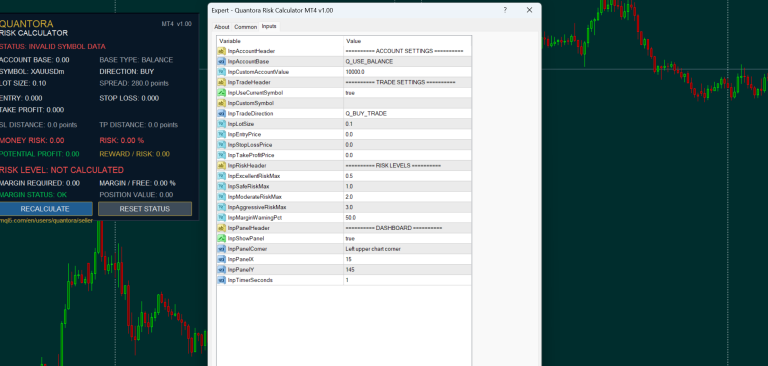Click the InpPanelX integer type icon
The image size is (768, 366).
pyautogui.click(x=221, y=259)
